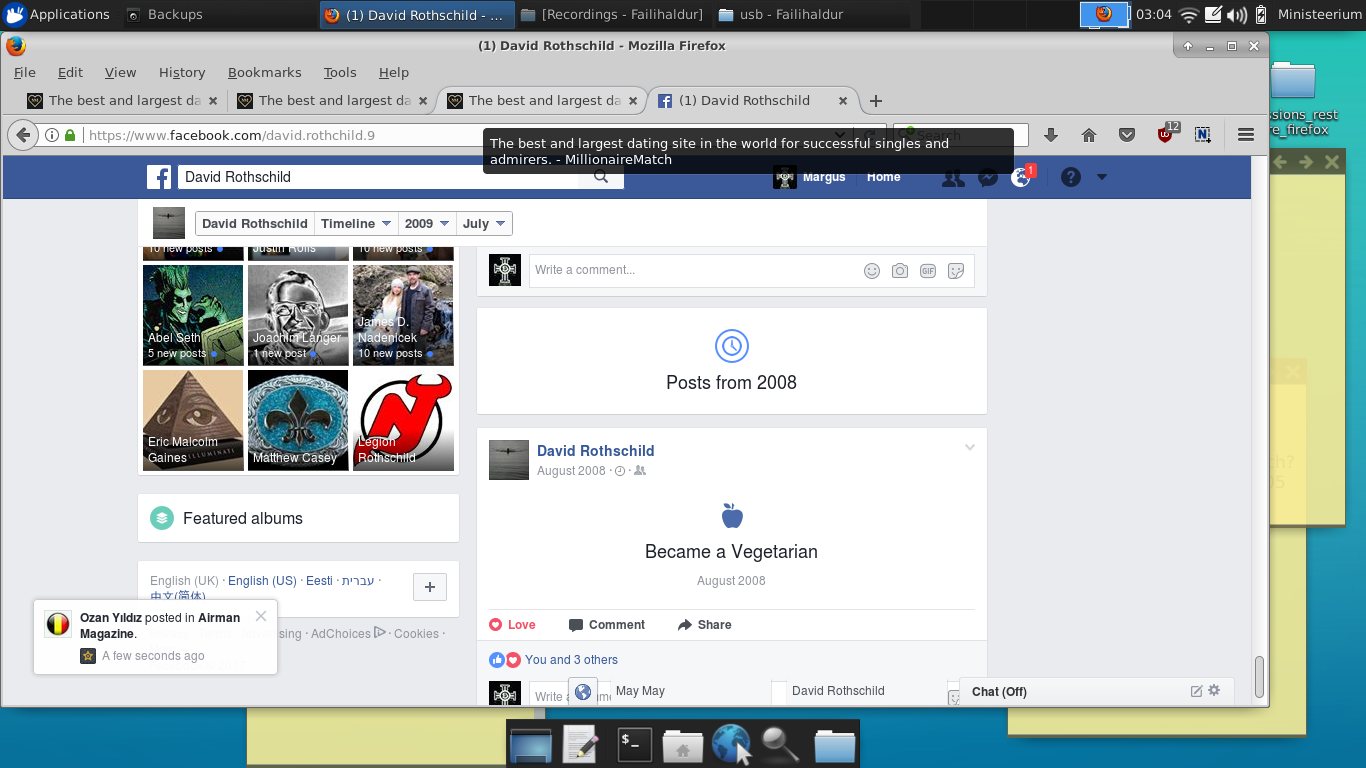
Task: Open post options chevron on Vegetarian post
Action: point(969,448)
